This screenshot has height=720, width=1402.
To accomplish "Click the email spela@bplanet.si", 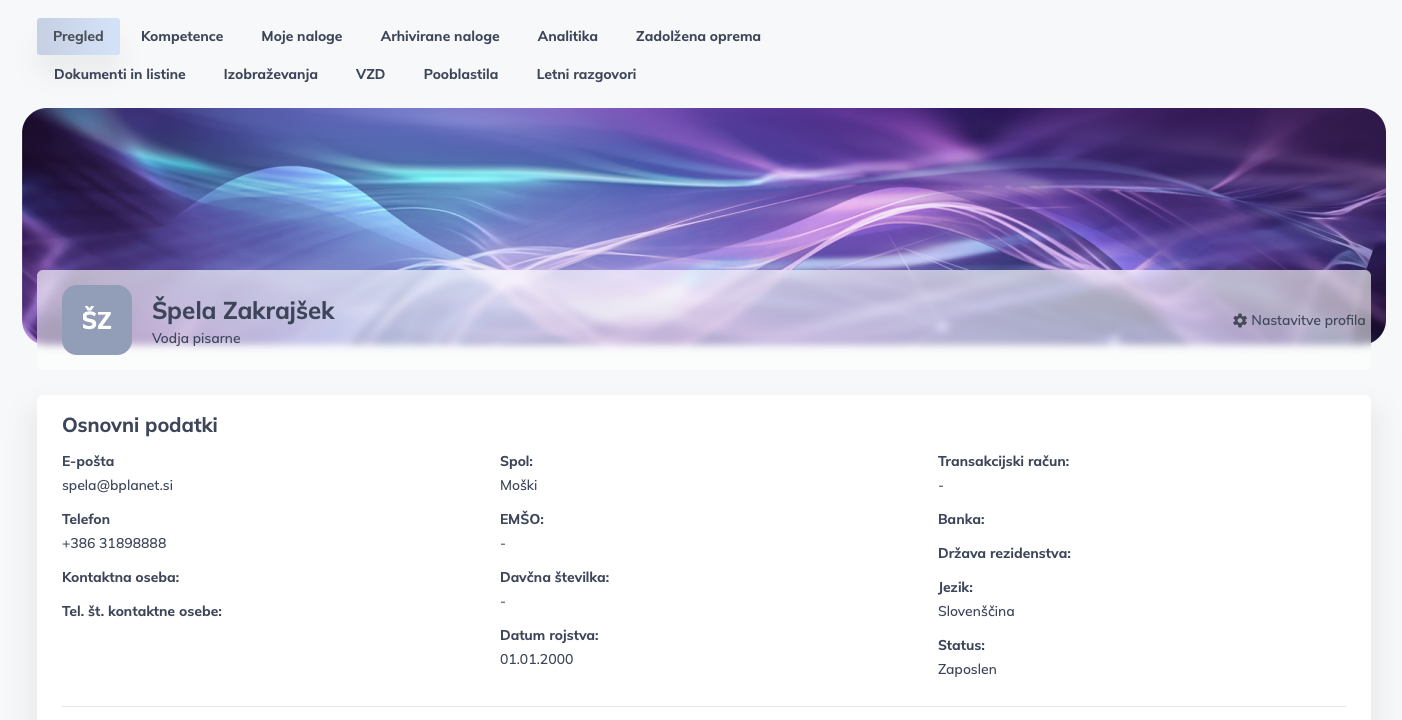I will (x=117, y=485).
